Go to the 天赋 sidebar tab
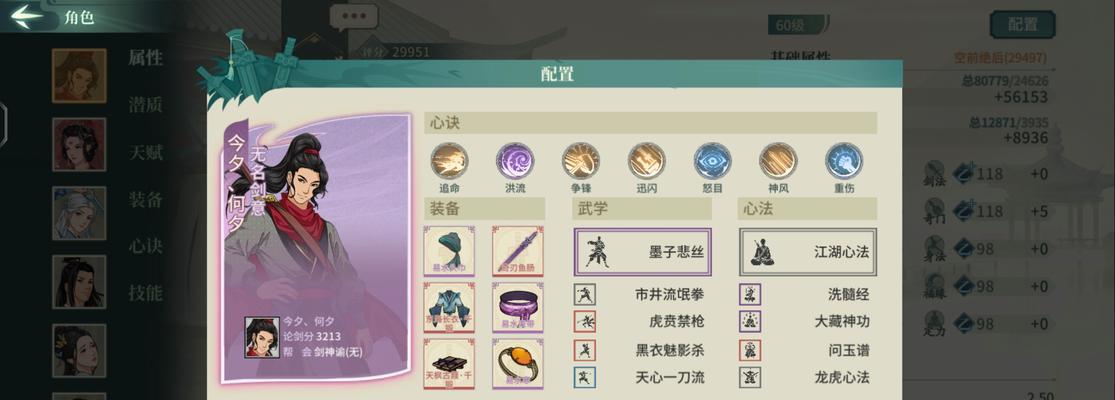This screenshot has height=400, width=1115. point(145,152)
